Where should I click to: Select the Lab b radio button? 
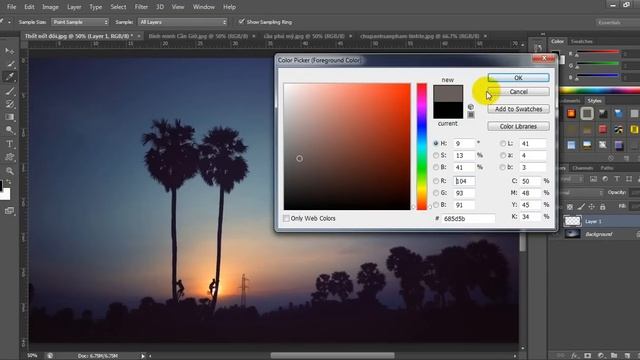(x=503, y=167)
